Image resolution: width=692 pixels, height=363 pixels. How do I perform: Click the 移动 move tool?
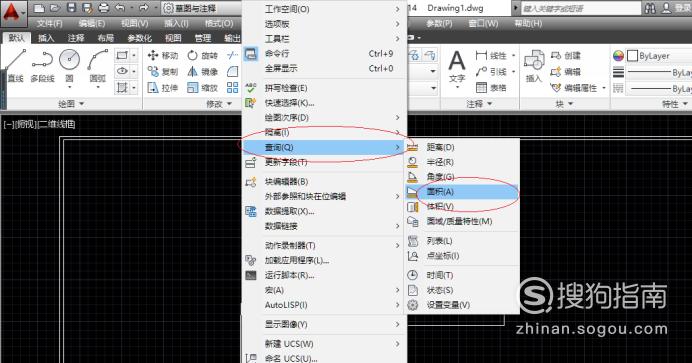pyautogui.click(x=162, y=56)
